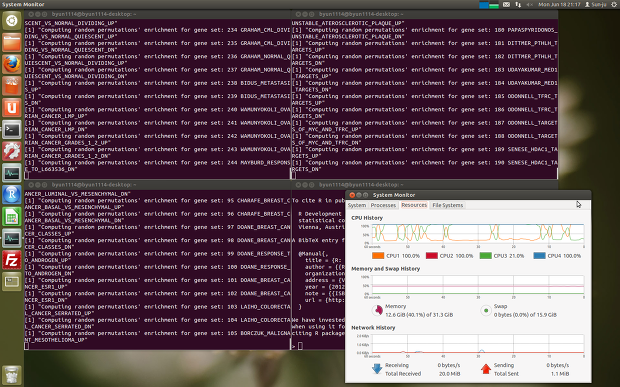620x387 pixels.
Task: Launch the R application icon
Action: (x=11, y=194)
